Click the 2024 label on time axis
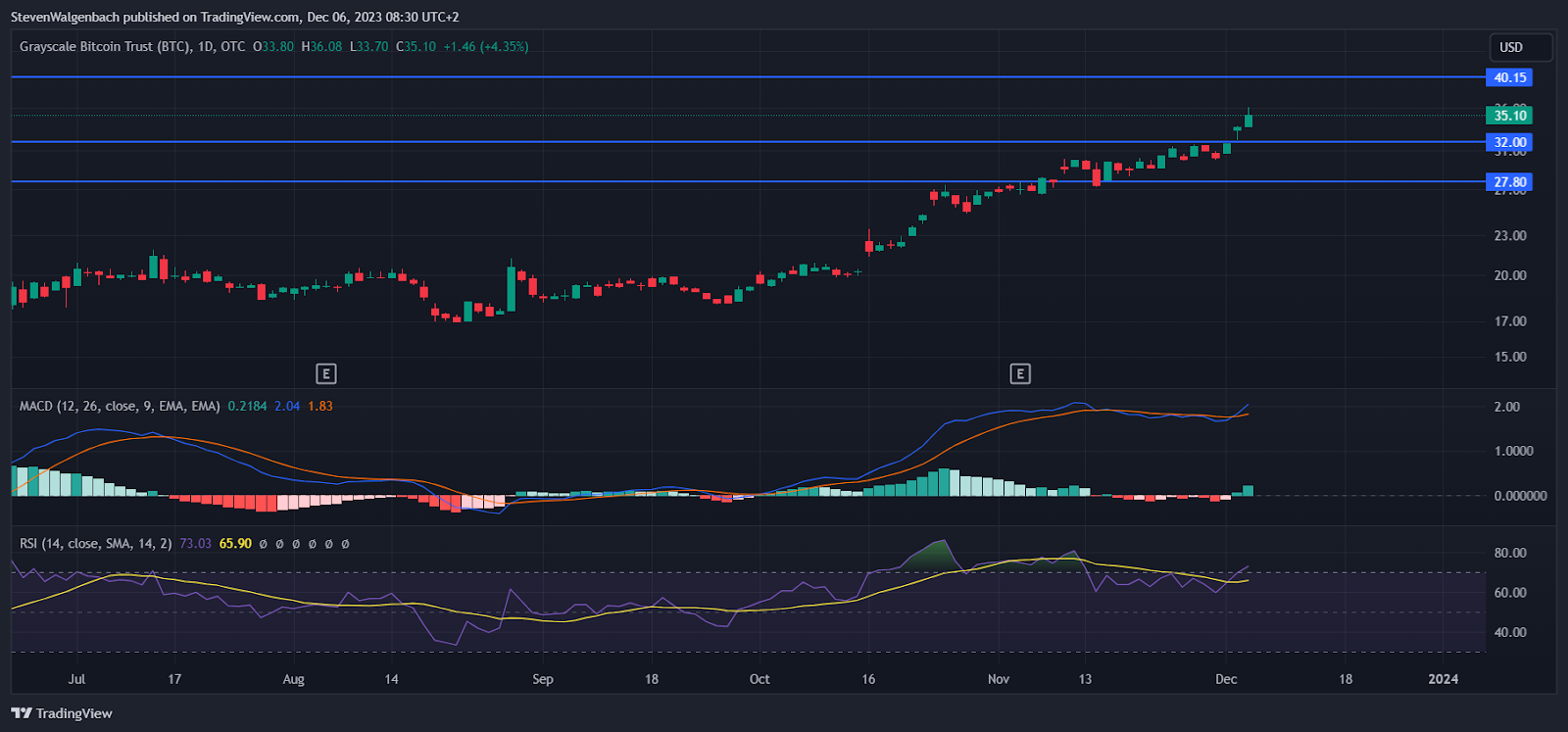Image resolution: width=1568 pixels, height=732 pixels. pos(1443,679)
